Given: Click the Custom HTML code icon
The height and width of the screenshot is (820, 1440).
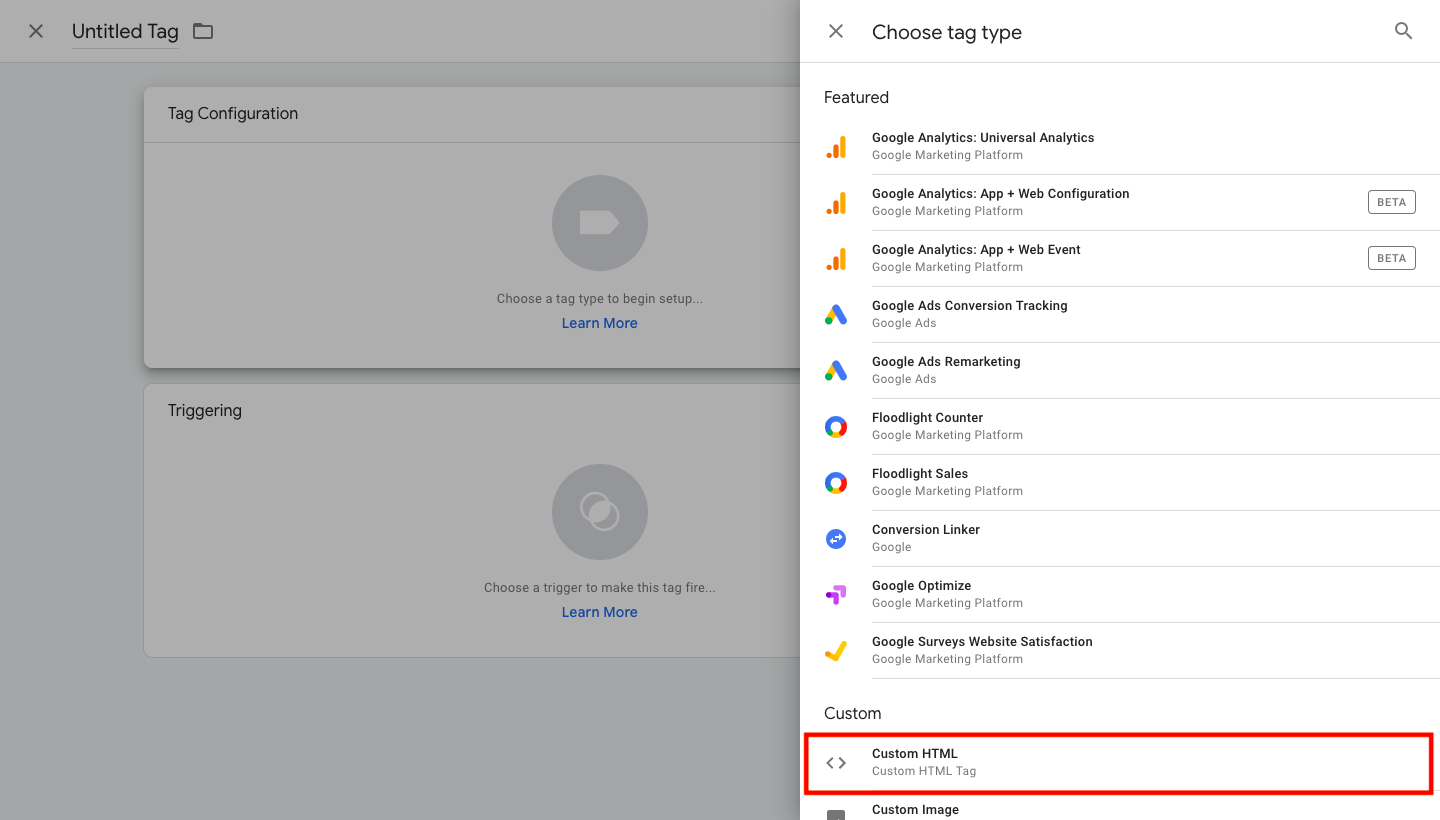Looking at the screenshot, I should click(x=836, y=762).
